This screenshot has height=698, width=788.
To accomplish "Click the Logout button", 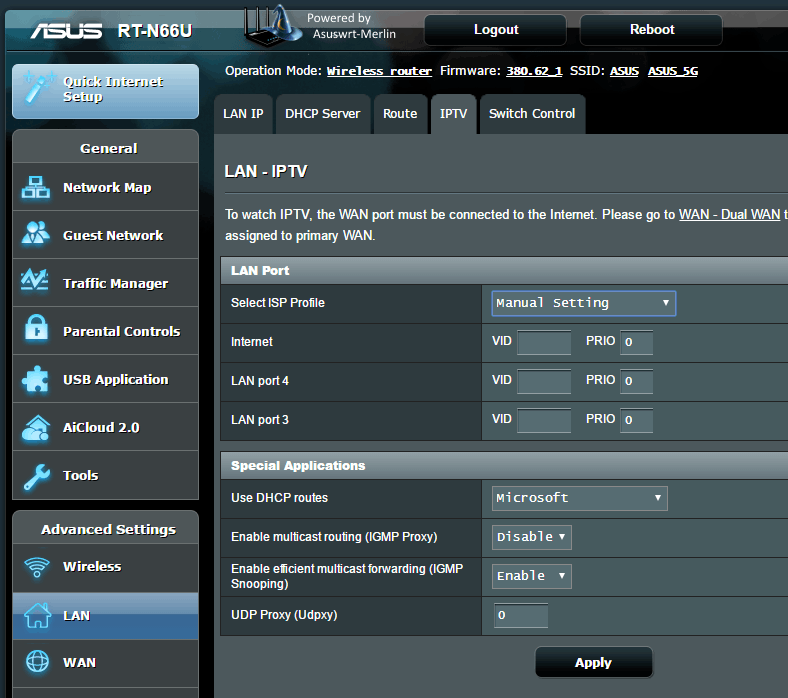I will coord(496,30).
